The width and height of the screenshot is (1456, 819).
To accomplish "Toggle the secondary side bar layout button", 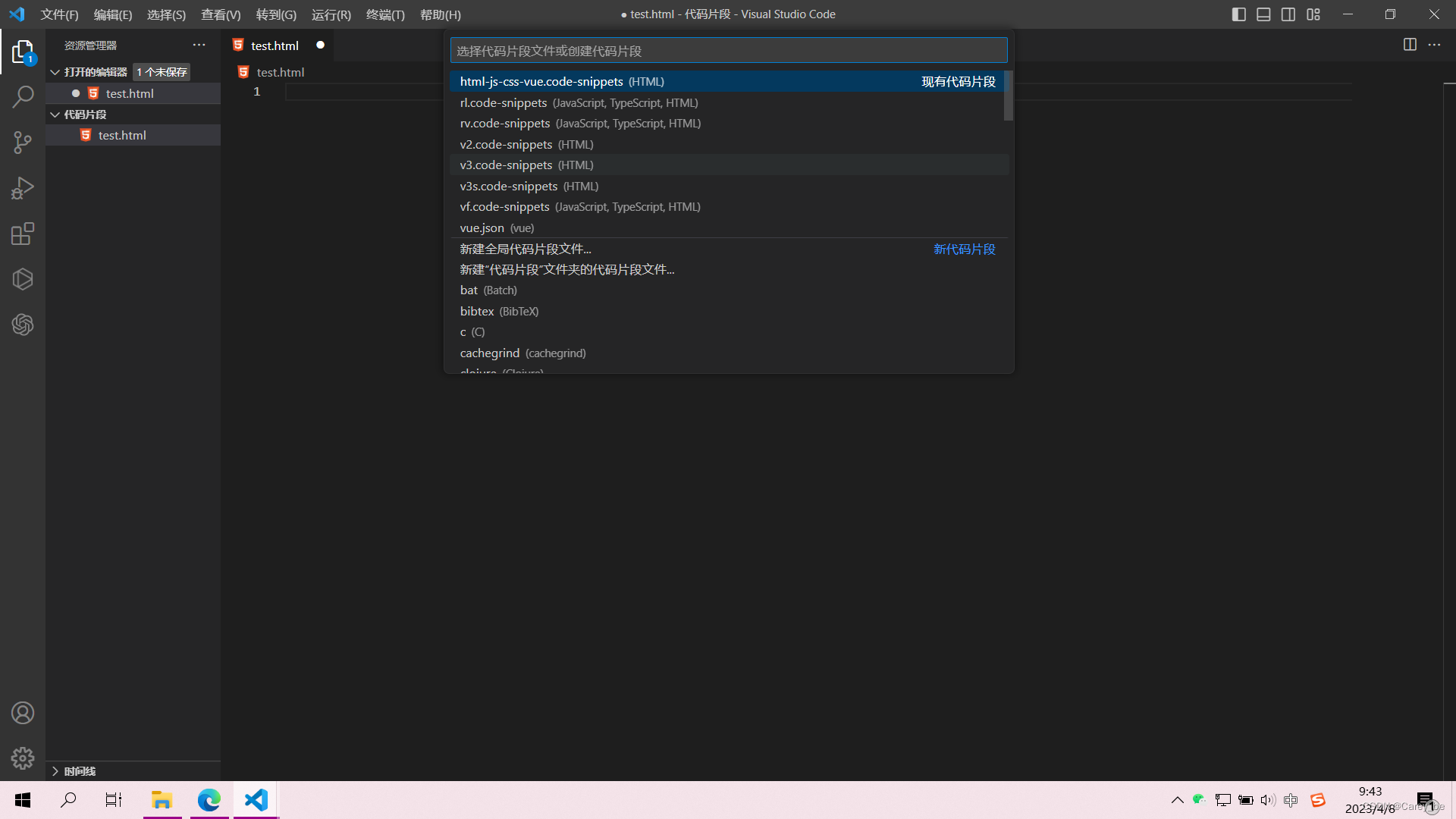I will tap(1288, 14).
